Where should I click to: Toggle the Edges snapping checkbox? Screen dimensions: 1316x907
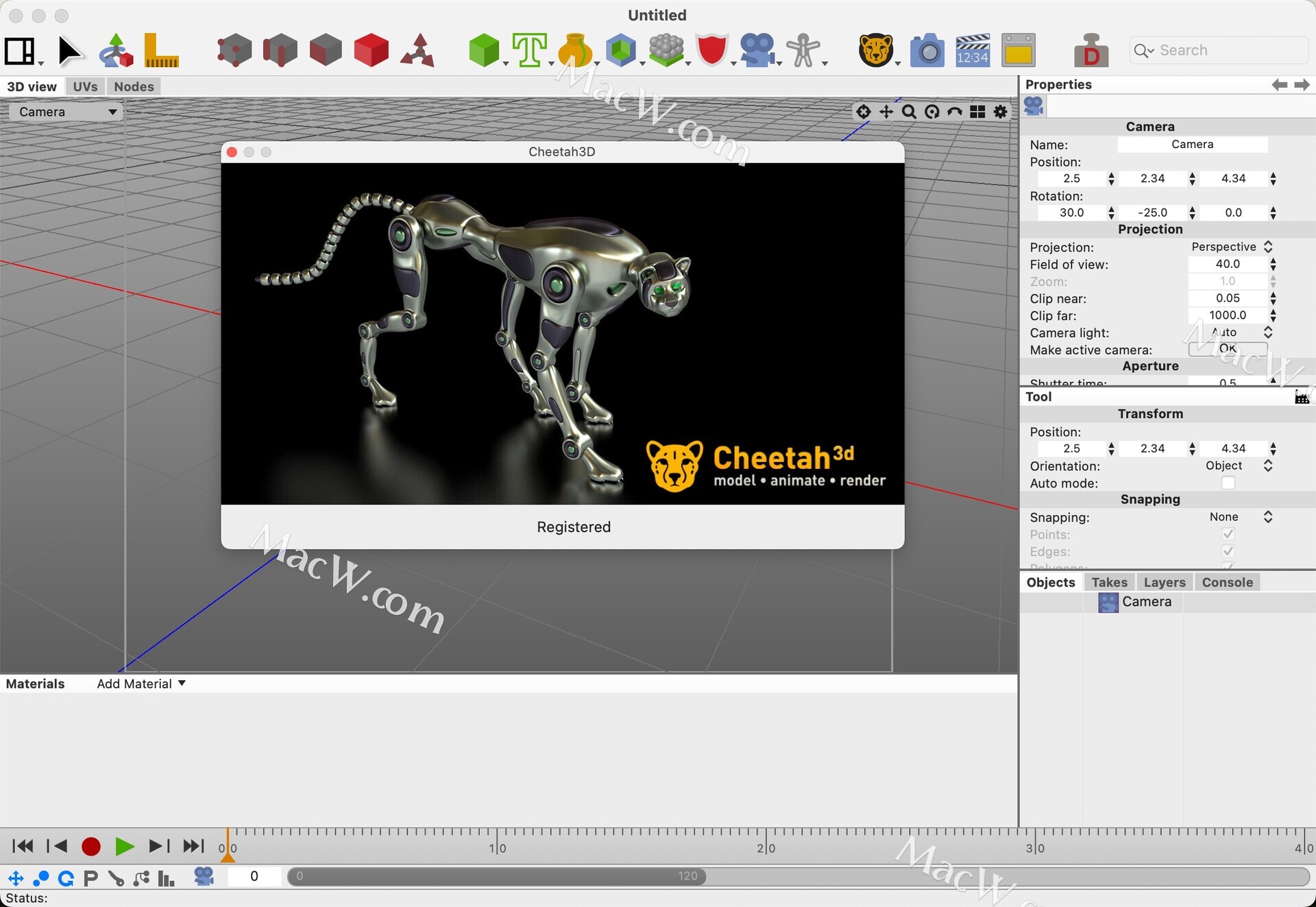(1228, 551)
